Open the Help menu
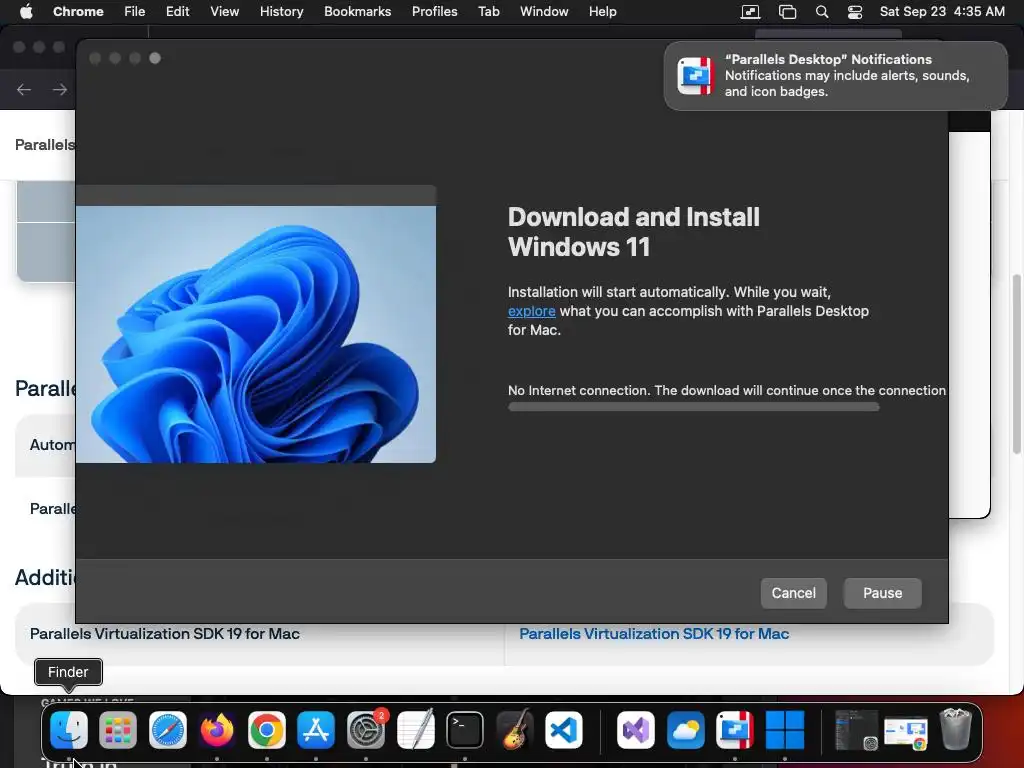 (x=602, y=11)
